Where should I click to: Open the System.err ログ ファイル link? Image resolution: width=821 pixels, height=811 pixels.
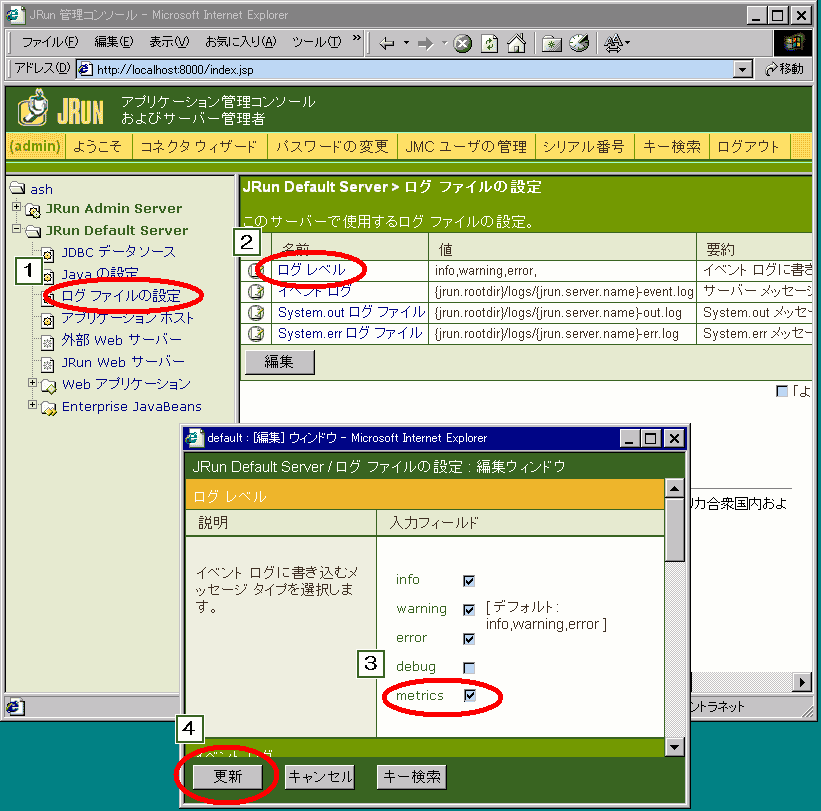click(x=350, y=334)
